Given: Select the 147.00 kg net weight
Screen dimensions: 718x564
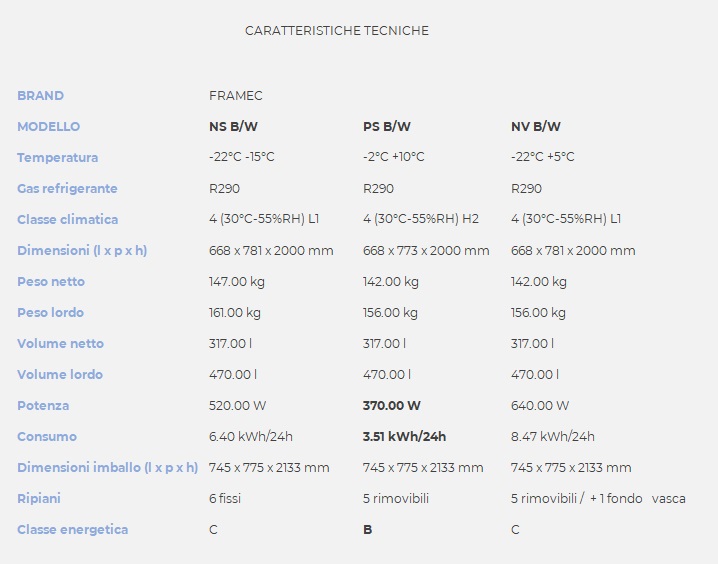Looking at the screenshot, I should 235,282.
